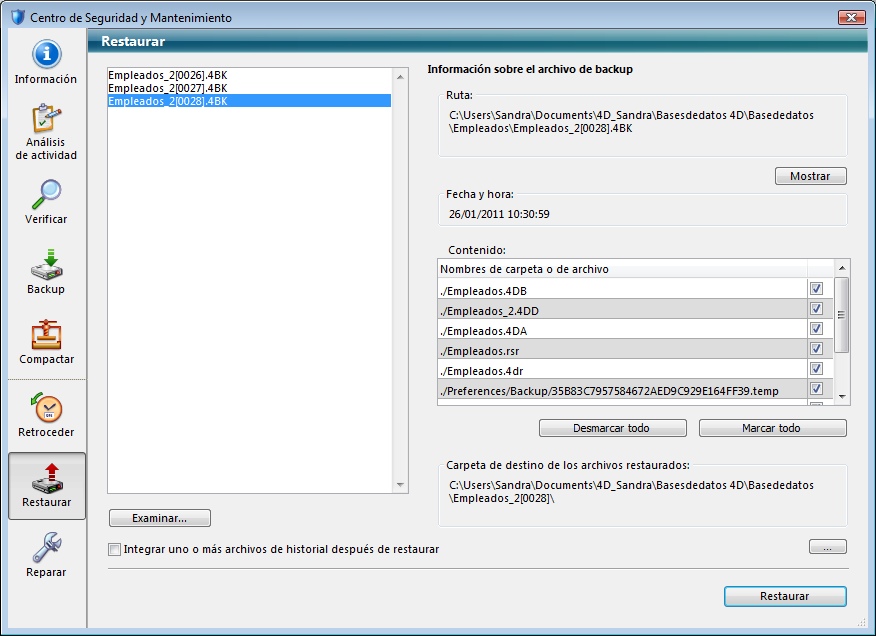
Task: Open the Reparar wrench icon
Action: [46, 548]
